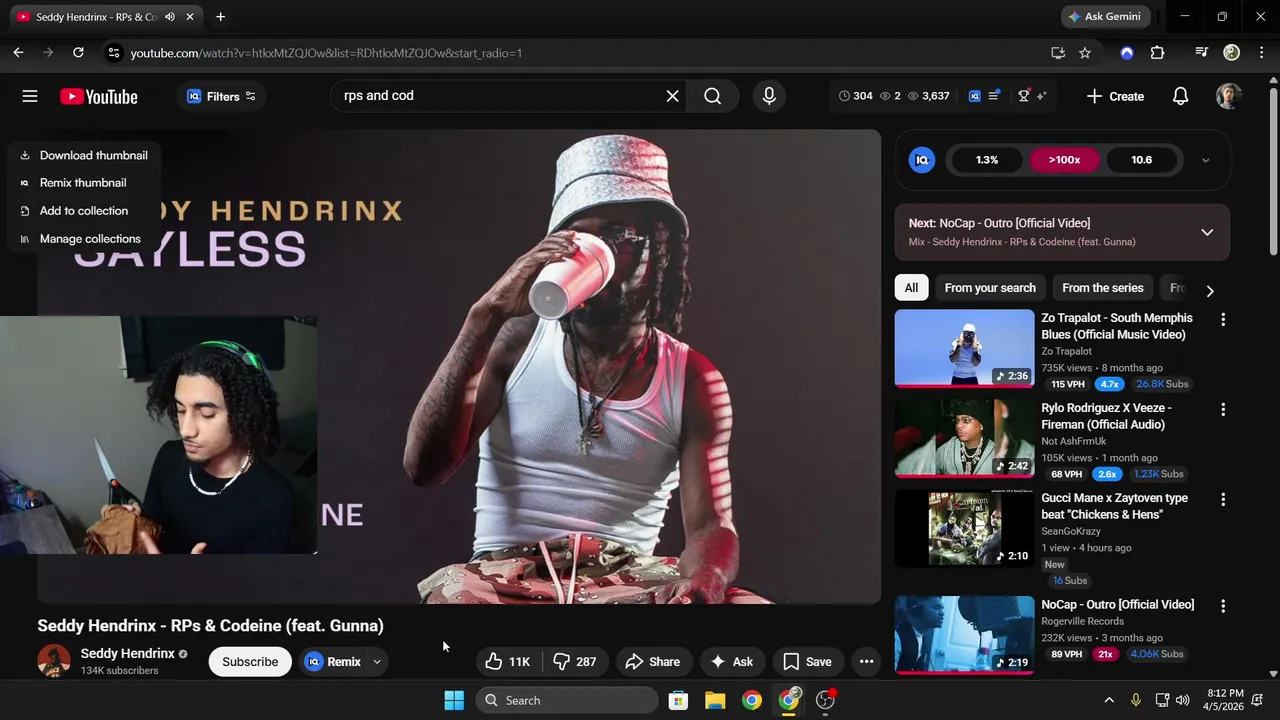This screenshot has width=1280, height=720.
Task: Open the notifications bell
Action: 1181,96
